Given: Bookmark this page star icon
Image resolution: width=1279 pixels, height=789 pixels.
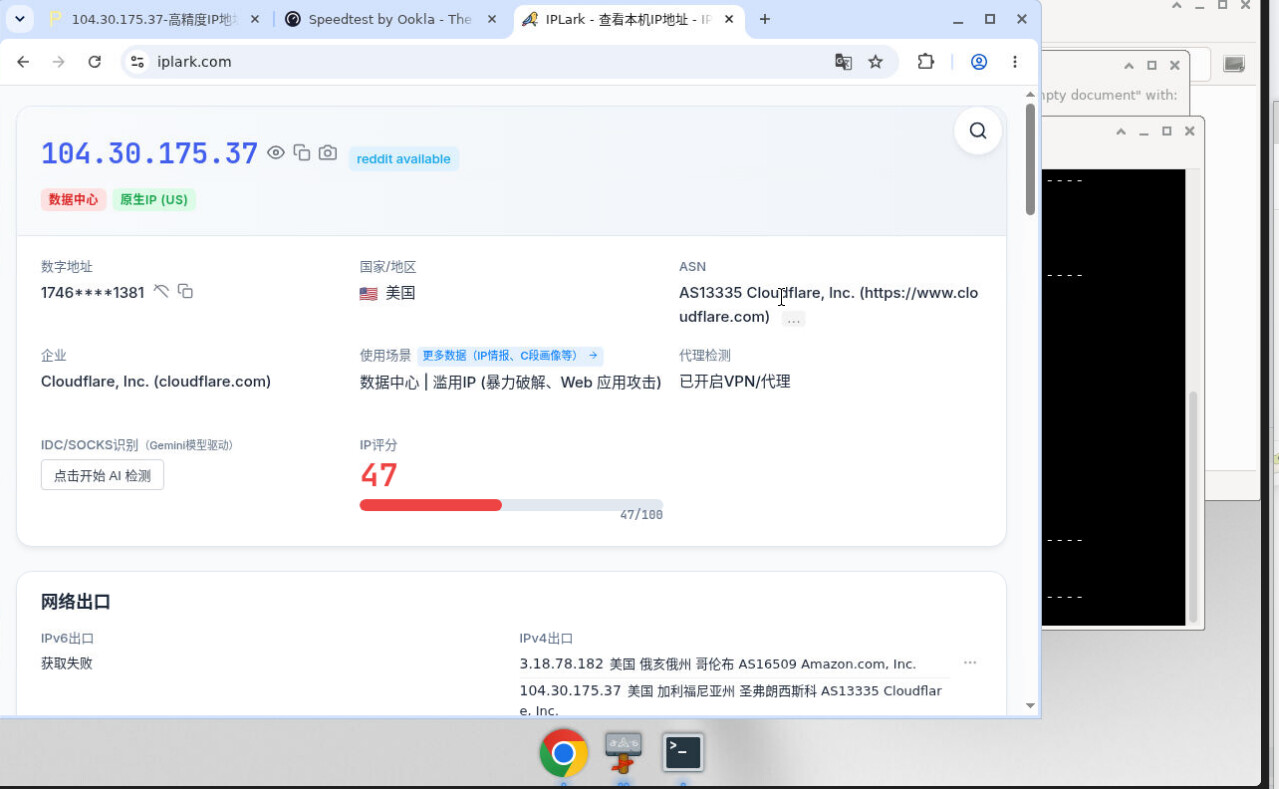Looking at the screenshot, I should (876, 62).
